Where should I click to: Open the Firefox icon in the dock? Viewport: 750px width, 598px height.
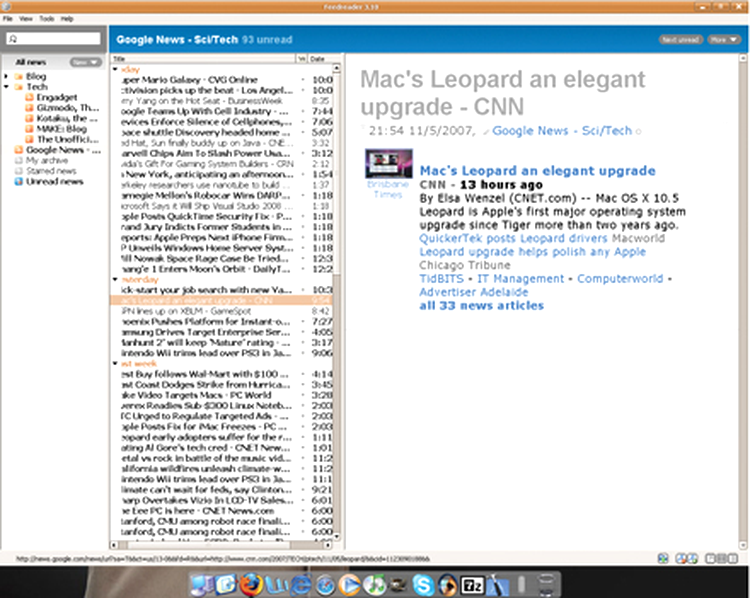[x=251, y=584]
